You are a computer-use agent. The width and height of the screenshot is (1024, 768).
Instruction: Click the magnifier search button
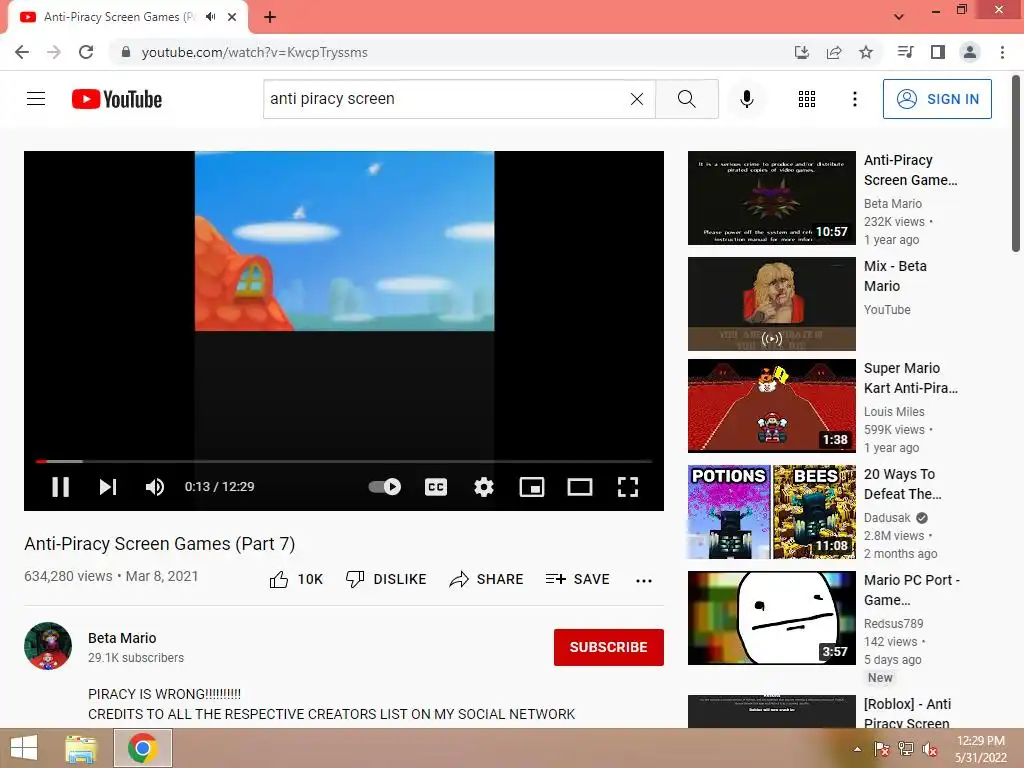coord(686,99)
